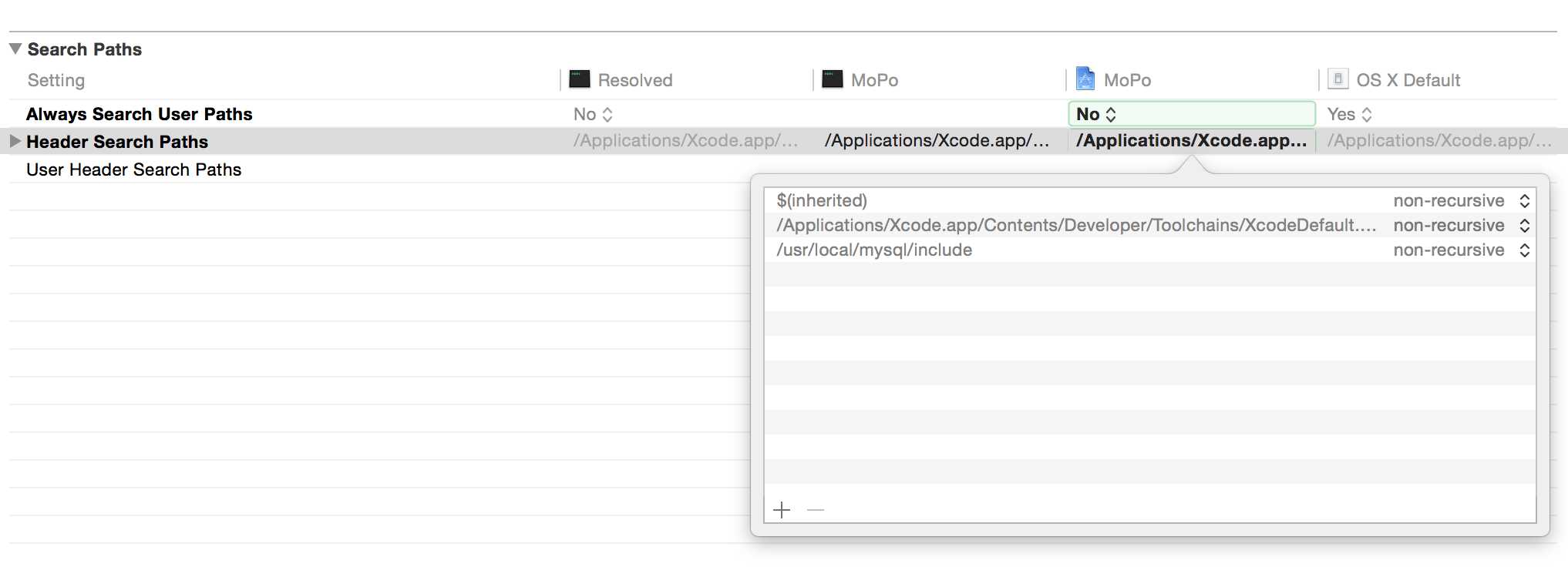
Task: Select Always Search User Paths setting
Action: click(x=140, y=114)
